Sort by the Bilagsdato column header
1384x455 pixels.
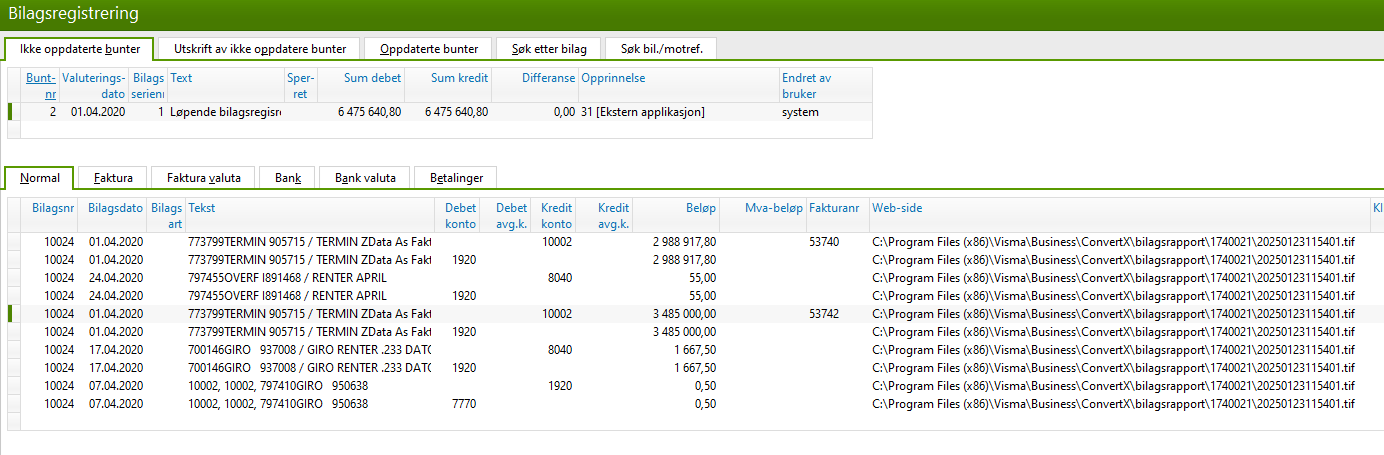point(115,208)
